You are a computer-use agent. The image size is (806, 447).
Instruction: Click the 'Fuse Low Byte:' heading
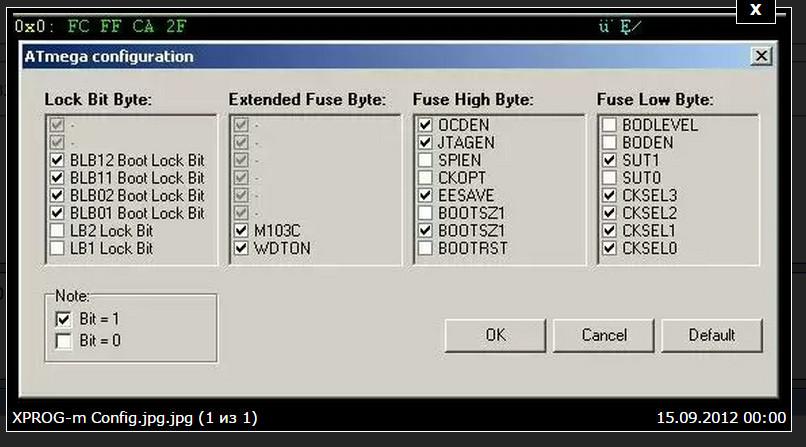(x=655, y=99)
